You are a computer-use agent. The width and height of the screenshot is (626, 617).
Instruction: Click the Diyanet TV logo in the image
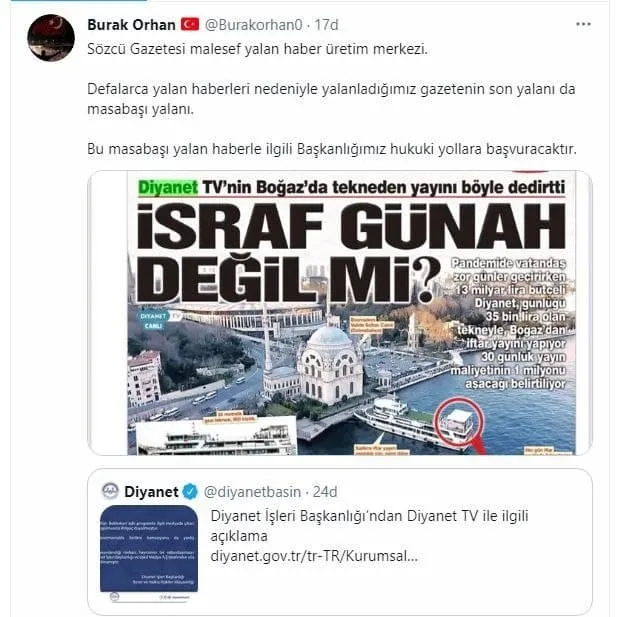[159, 320]
